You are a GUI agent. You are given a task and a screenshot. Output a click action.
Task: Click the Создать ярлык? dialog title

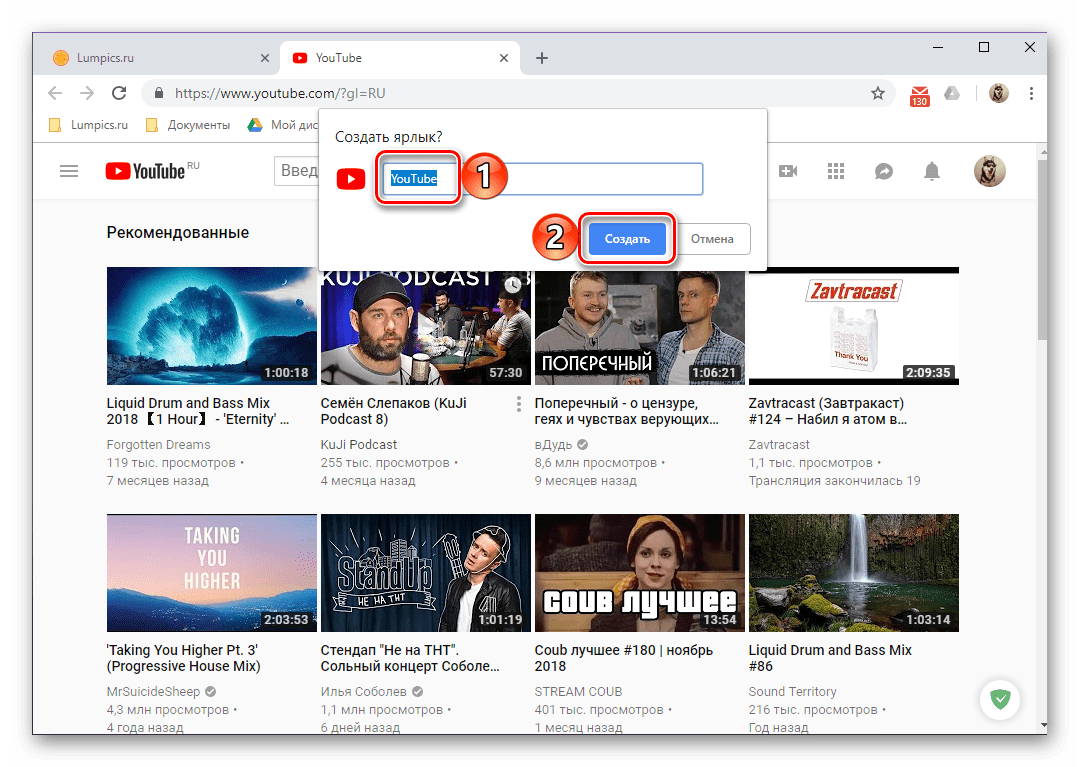[389, 137]
